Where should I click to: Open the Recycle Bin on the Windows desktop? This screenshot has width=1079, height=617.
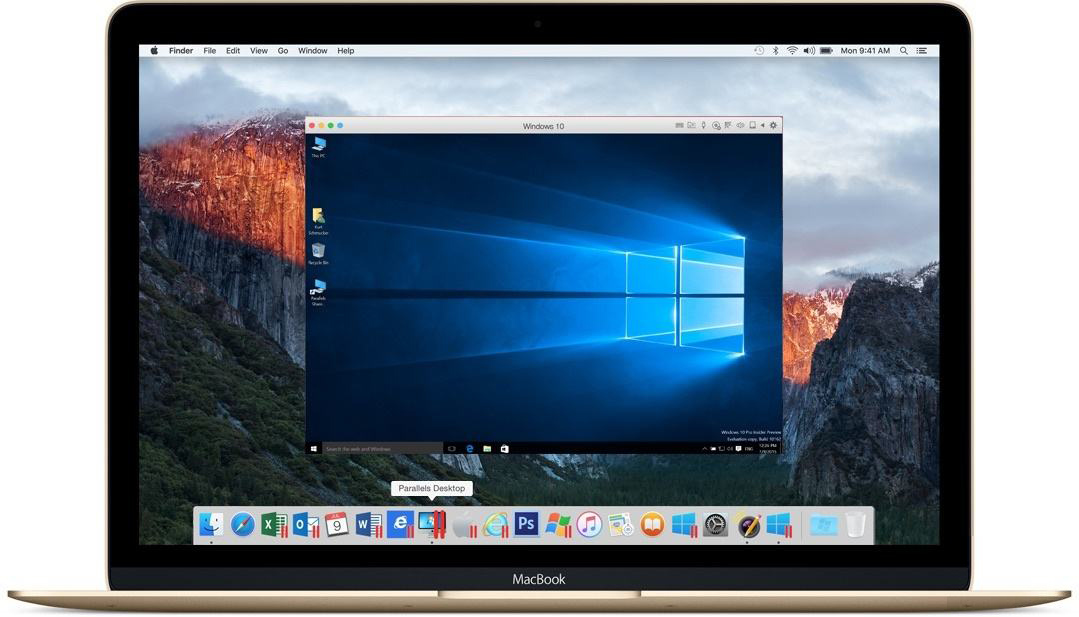[319, 252]
